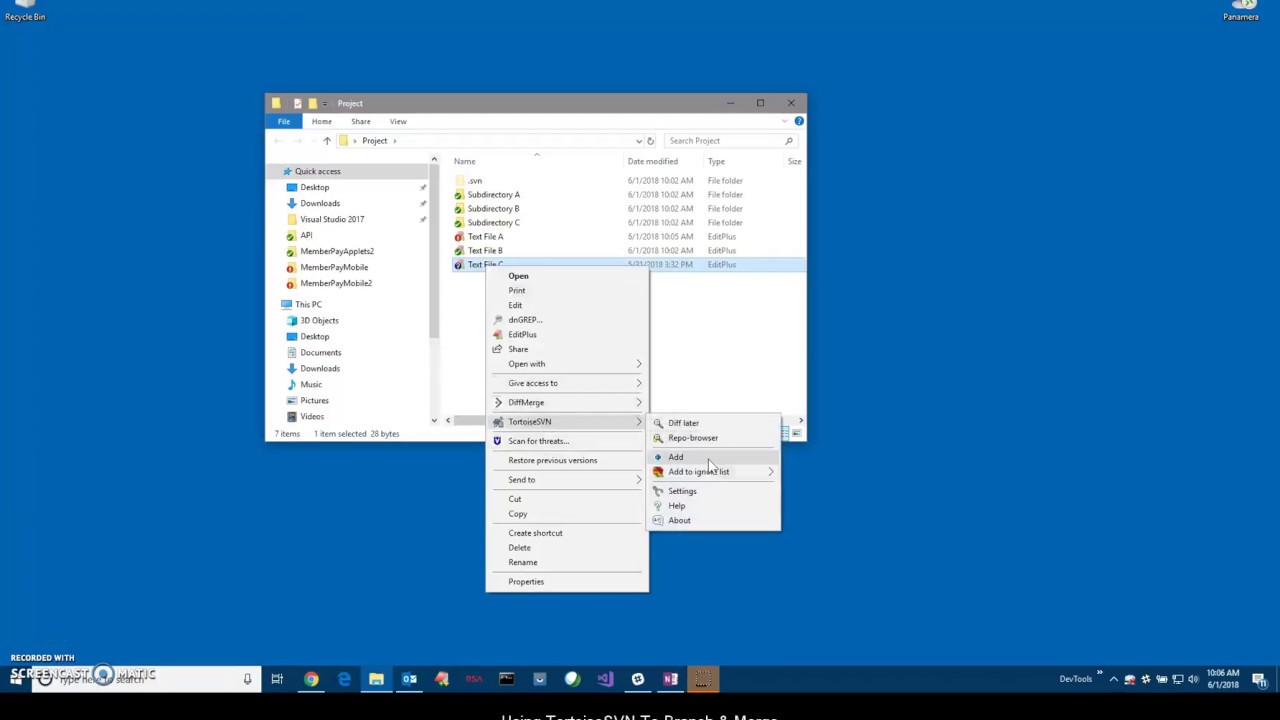The image size is (1280, 720).
Task: Show hidden system tray icons
Action: click(1114, 680)
